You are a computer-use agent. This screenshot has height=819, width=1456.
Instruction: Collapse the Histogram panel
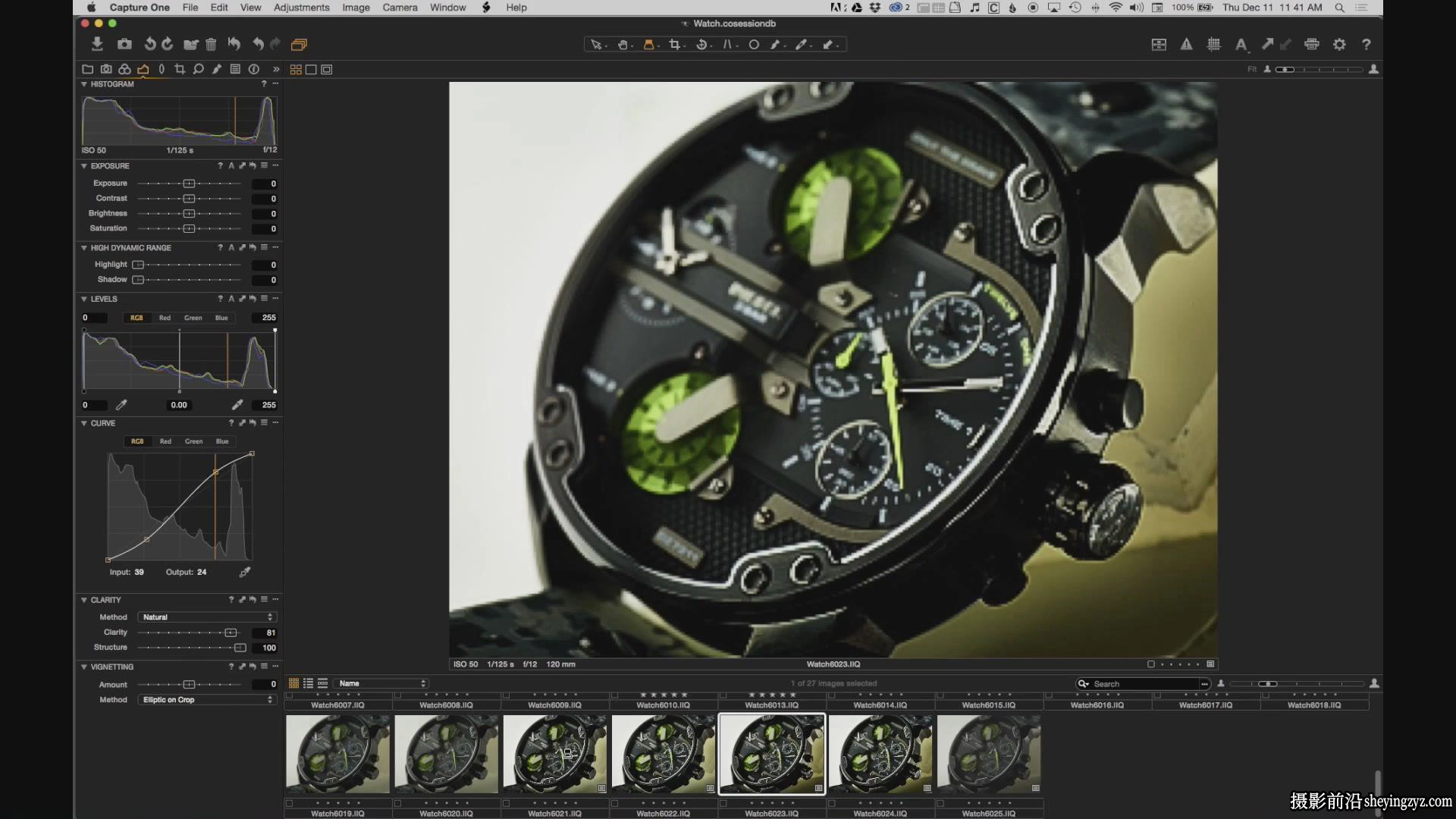[84, 84]
